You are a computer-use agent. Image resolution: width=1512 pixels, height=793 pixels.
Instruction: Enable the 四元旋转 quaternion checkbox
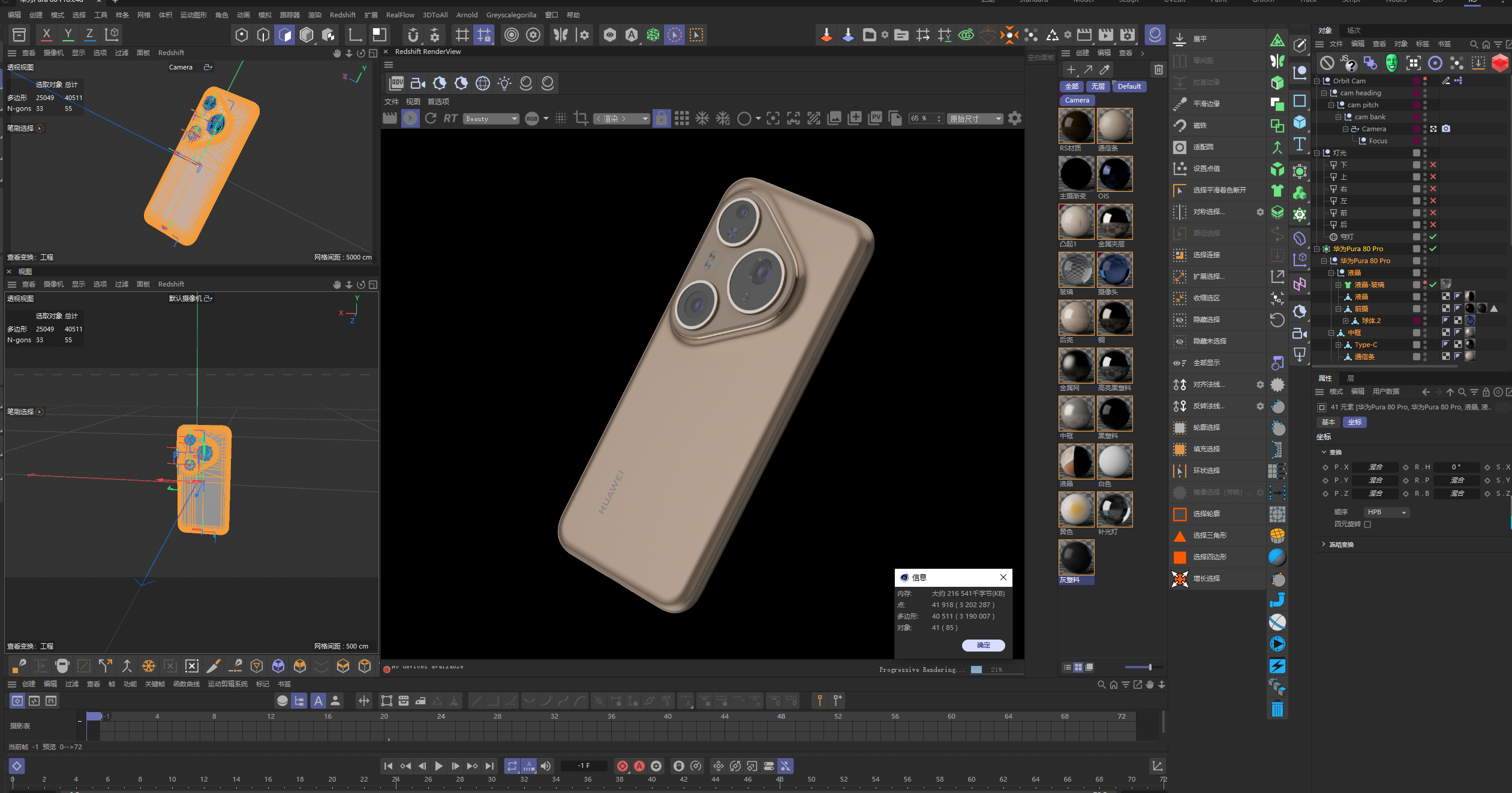1367,524
